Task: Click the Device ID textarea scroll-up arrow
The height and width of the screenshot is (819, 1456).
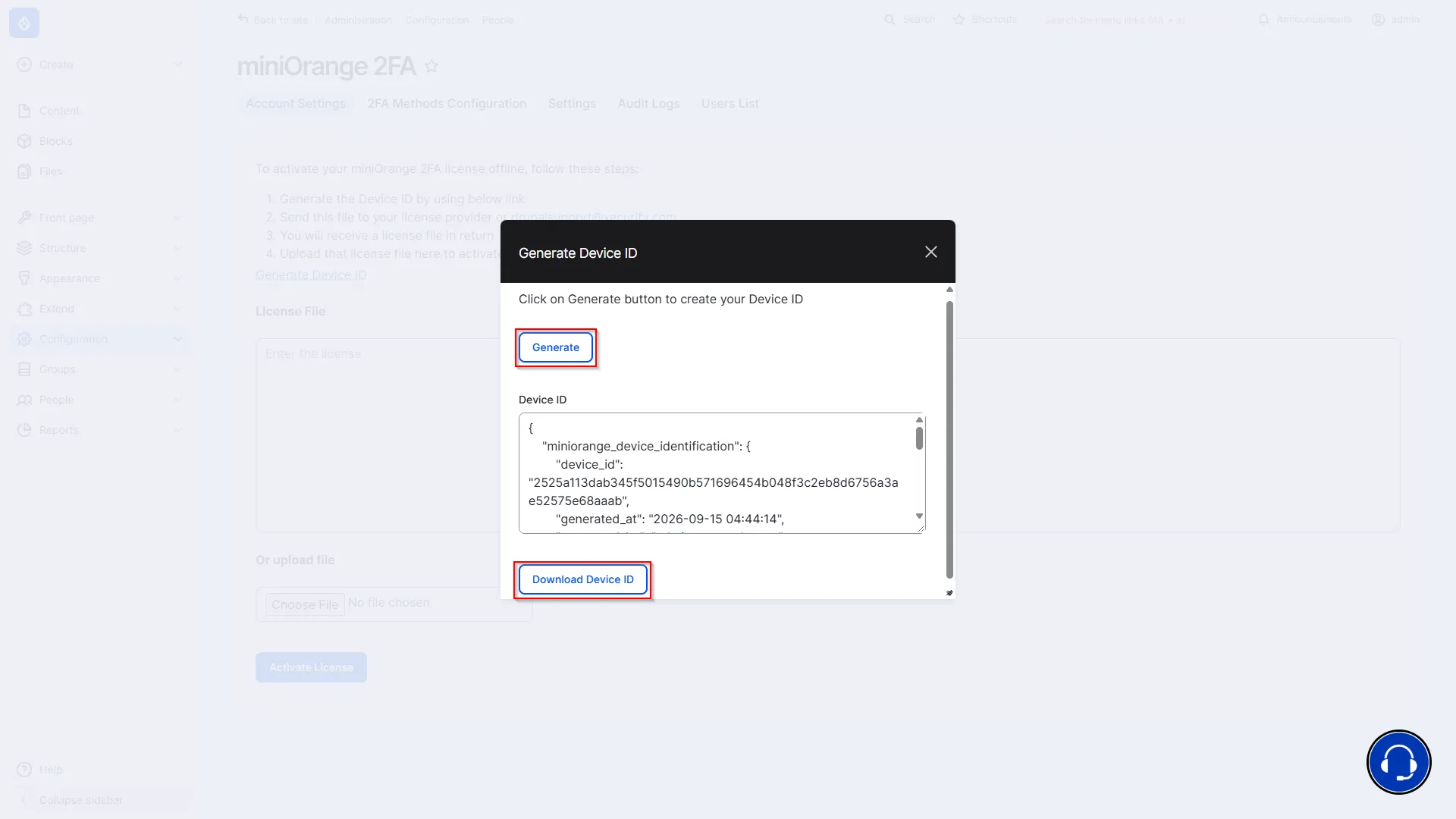Action: click(x=919, y=419)
